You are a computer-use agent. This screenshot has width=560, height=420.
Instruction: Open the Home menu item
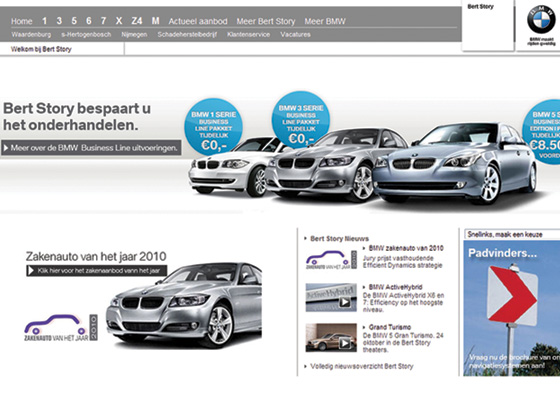(x=21, y=21)
